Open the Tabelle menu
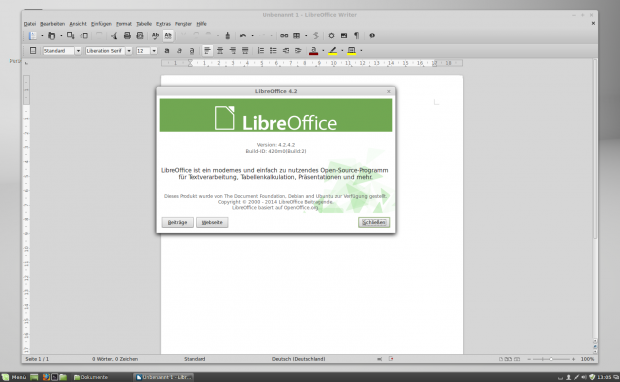Screen dimensions: 620x382 [x=144, y=24]
